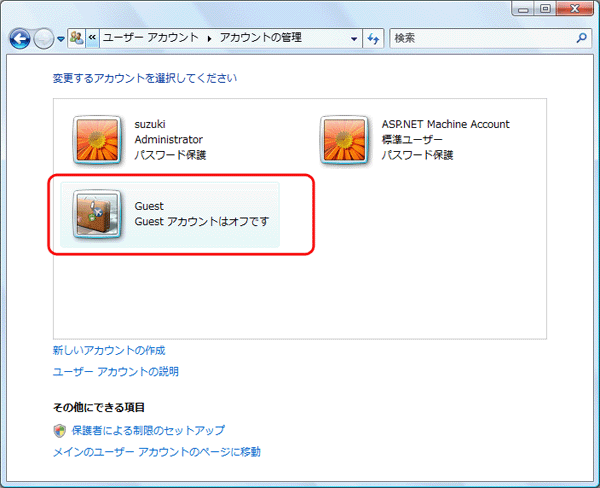Click inside the 検索 search field
600x488 pixels.
pyautogui.click(x=480, y=38)
